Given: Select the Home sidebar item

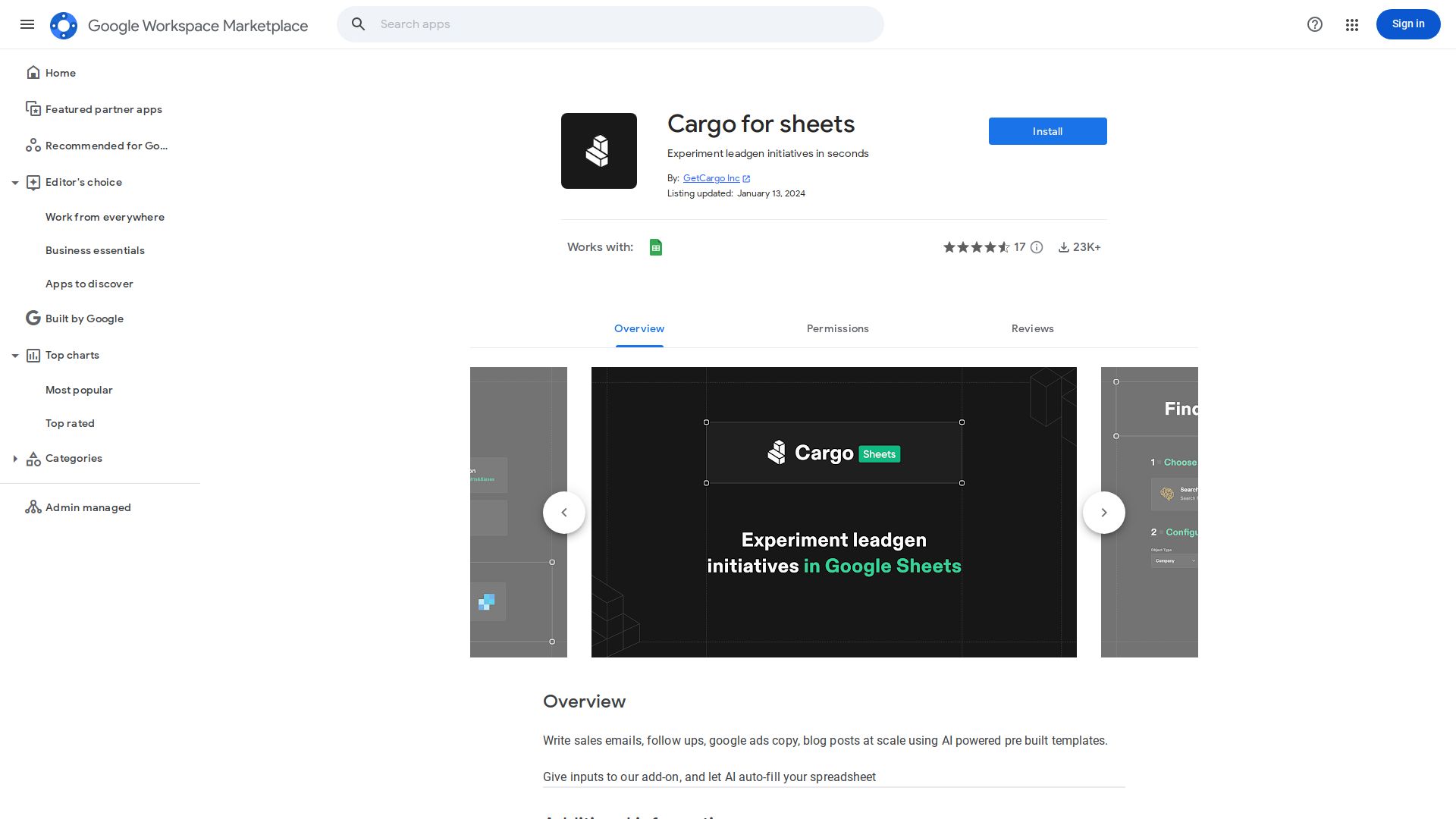Looking at the screenshot, I should click(61, 73).
